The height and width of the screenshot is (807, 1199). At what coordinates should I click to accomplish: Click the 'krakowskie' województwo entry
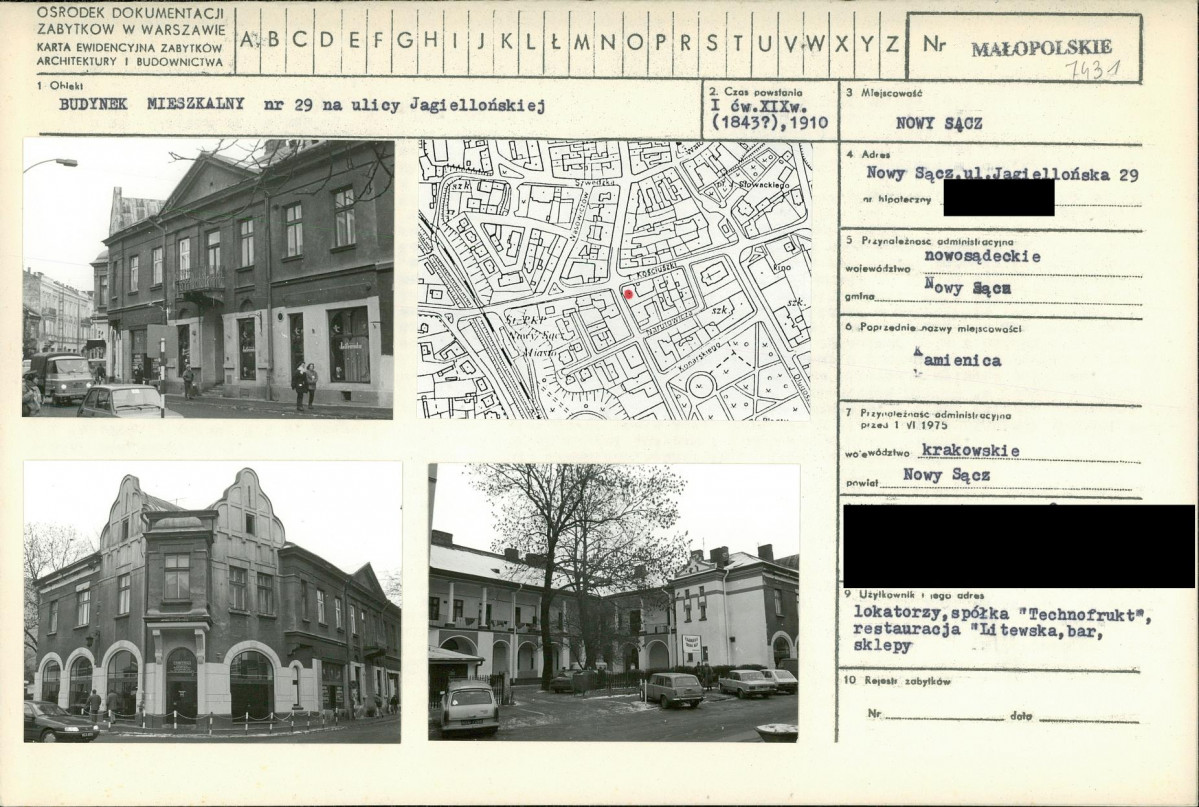(x=970, y=451)
